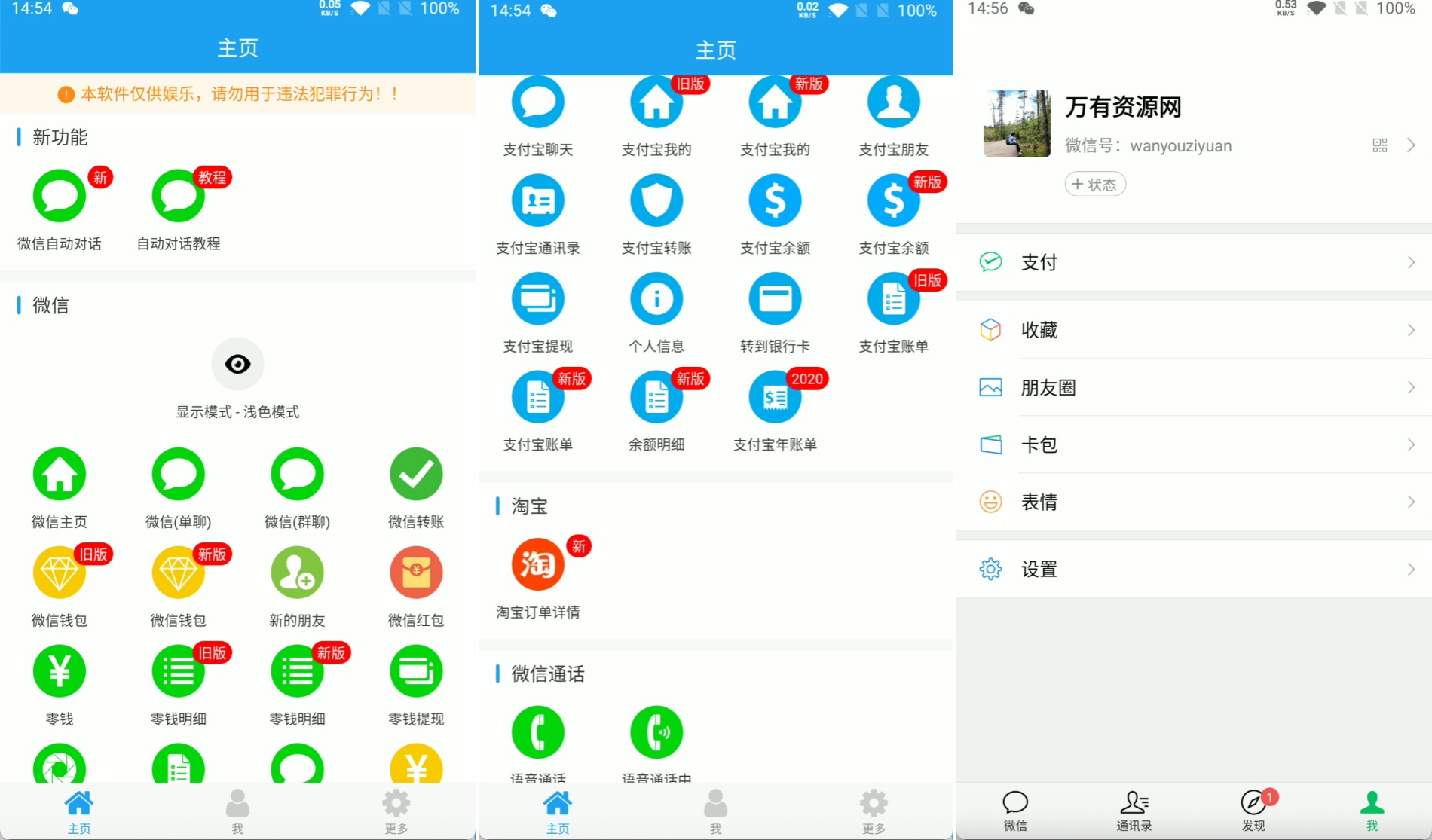Select the 微信转账 tool
This screenshot has height=840, width=1432.
[x=415, y=475]
